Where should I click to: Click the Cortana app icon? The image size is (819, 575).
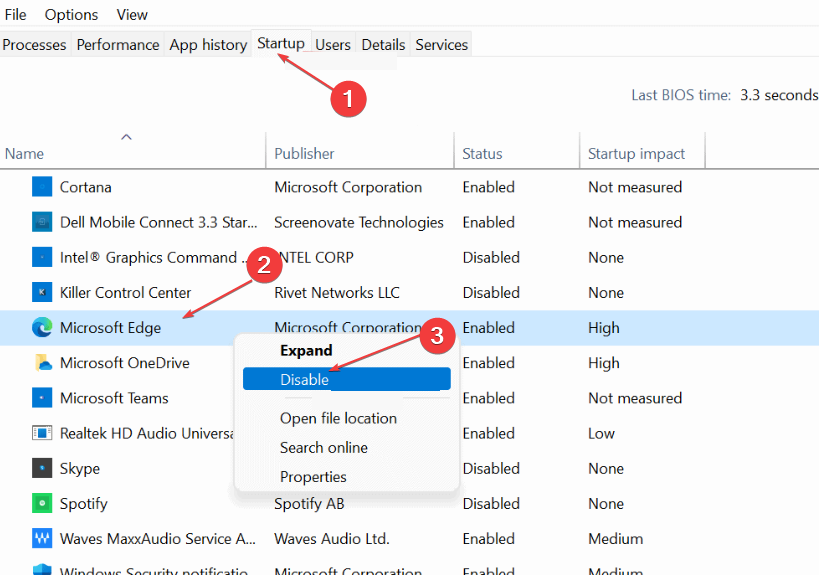click(42, 187)
